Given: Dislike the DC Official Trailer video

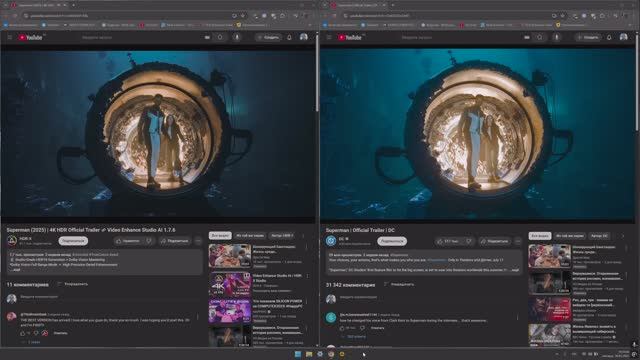Looking at the screenshot, I should coord(469,242).
